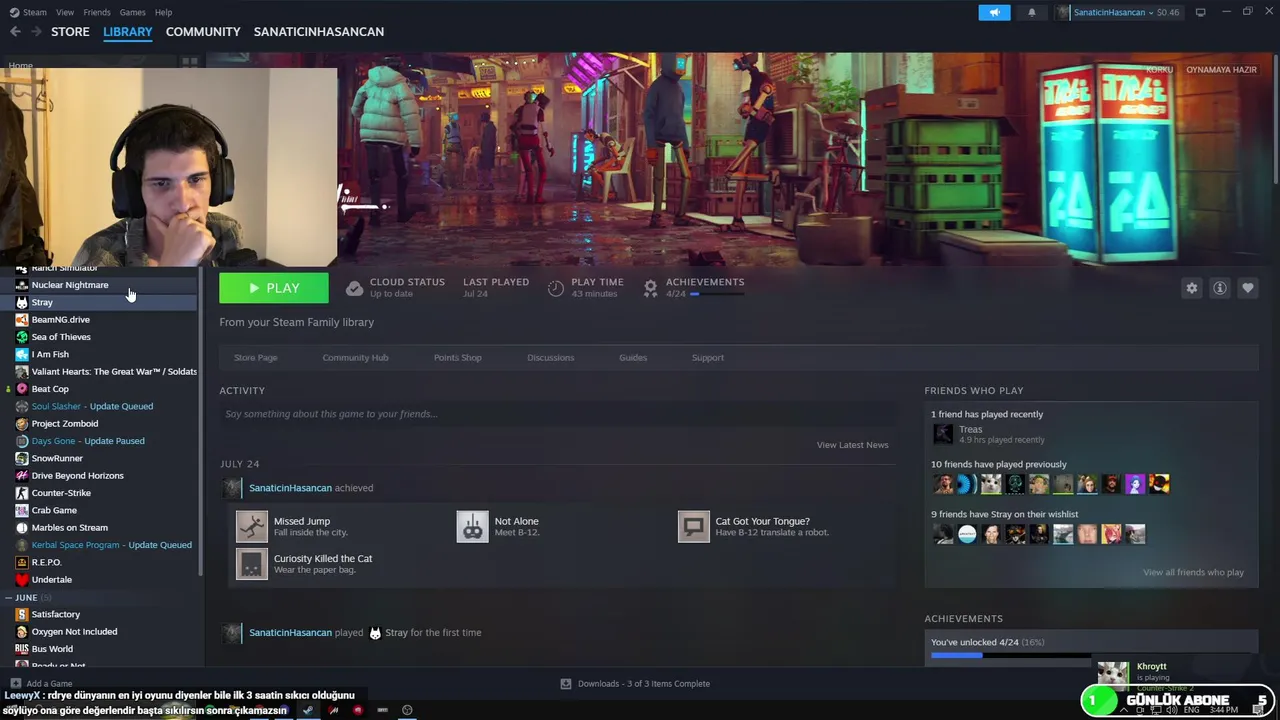Open the Community Hub link
The height and width of the screenshot is (720, 1280).
(x=355, y=358)
